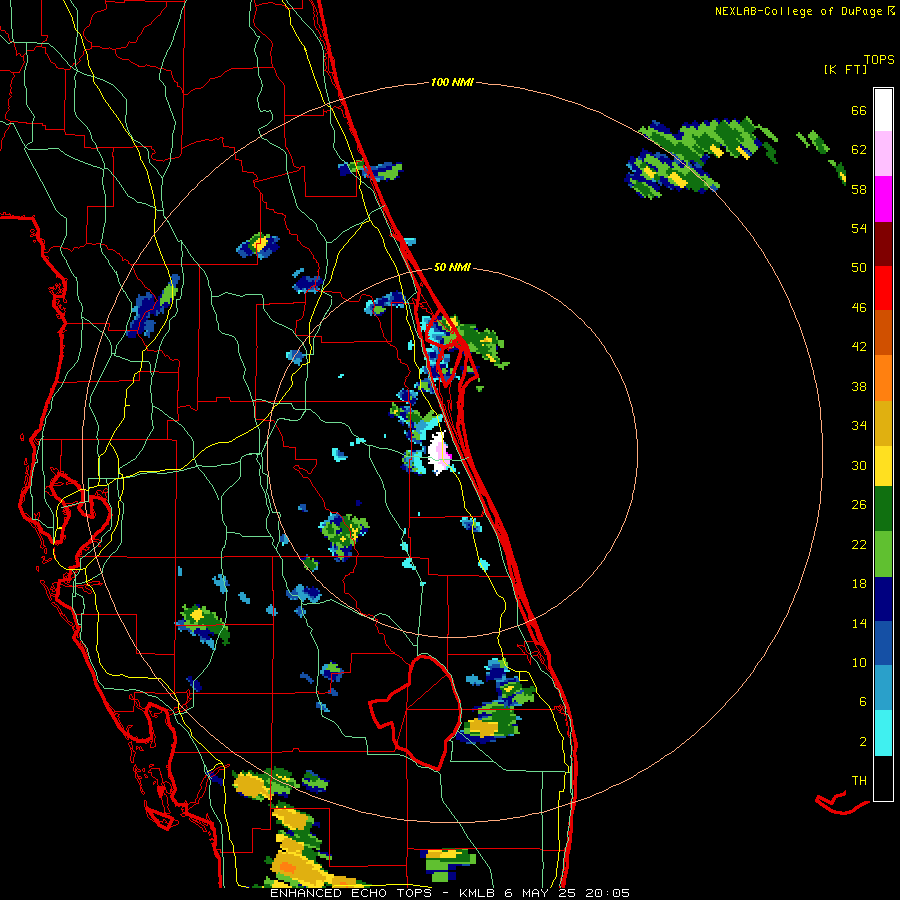The height and width of the screenshot is (900, 900).
Task: Click the black threshold block beside TH
Action: 883,778
